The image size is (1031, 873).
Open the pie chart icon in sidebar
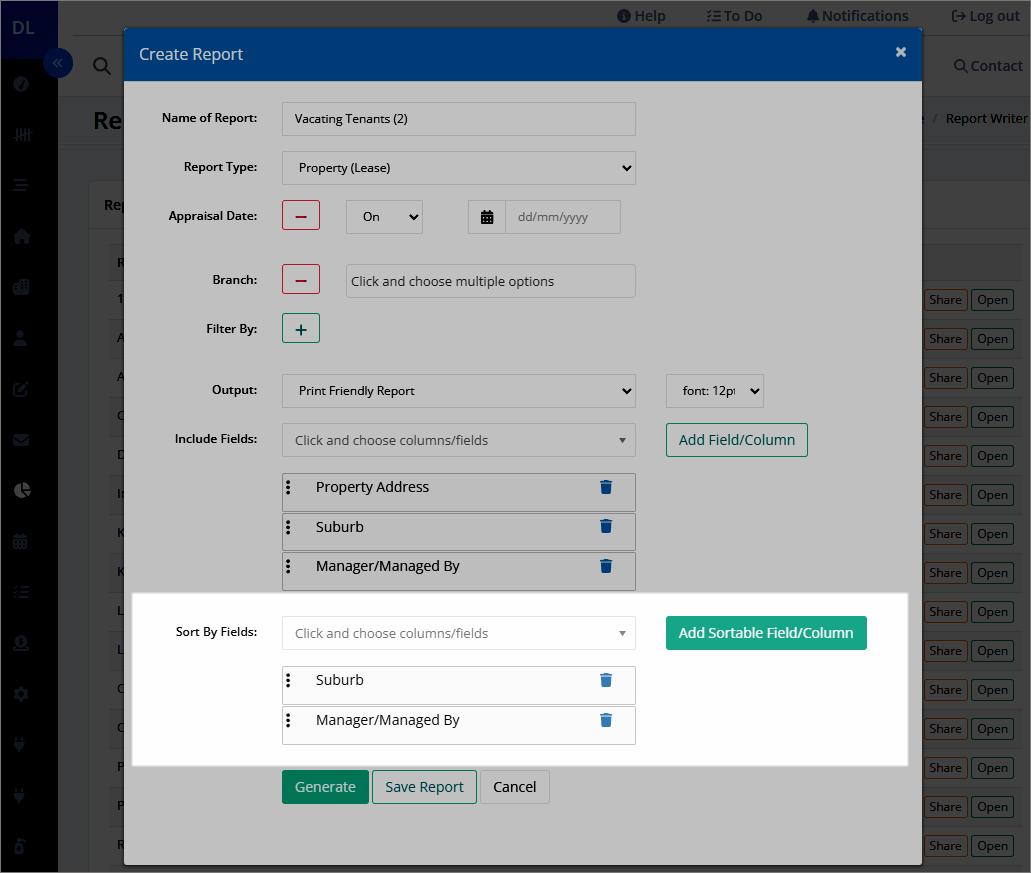tap(22, 490)
